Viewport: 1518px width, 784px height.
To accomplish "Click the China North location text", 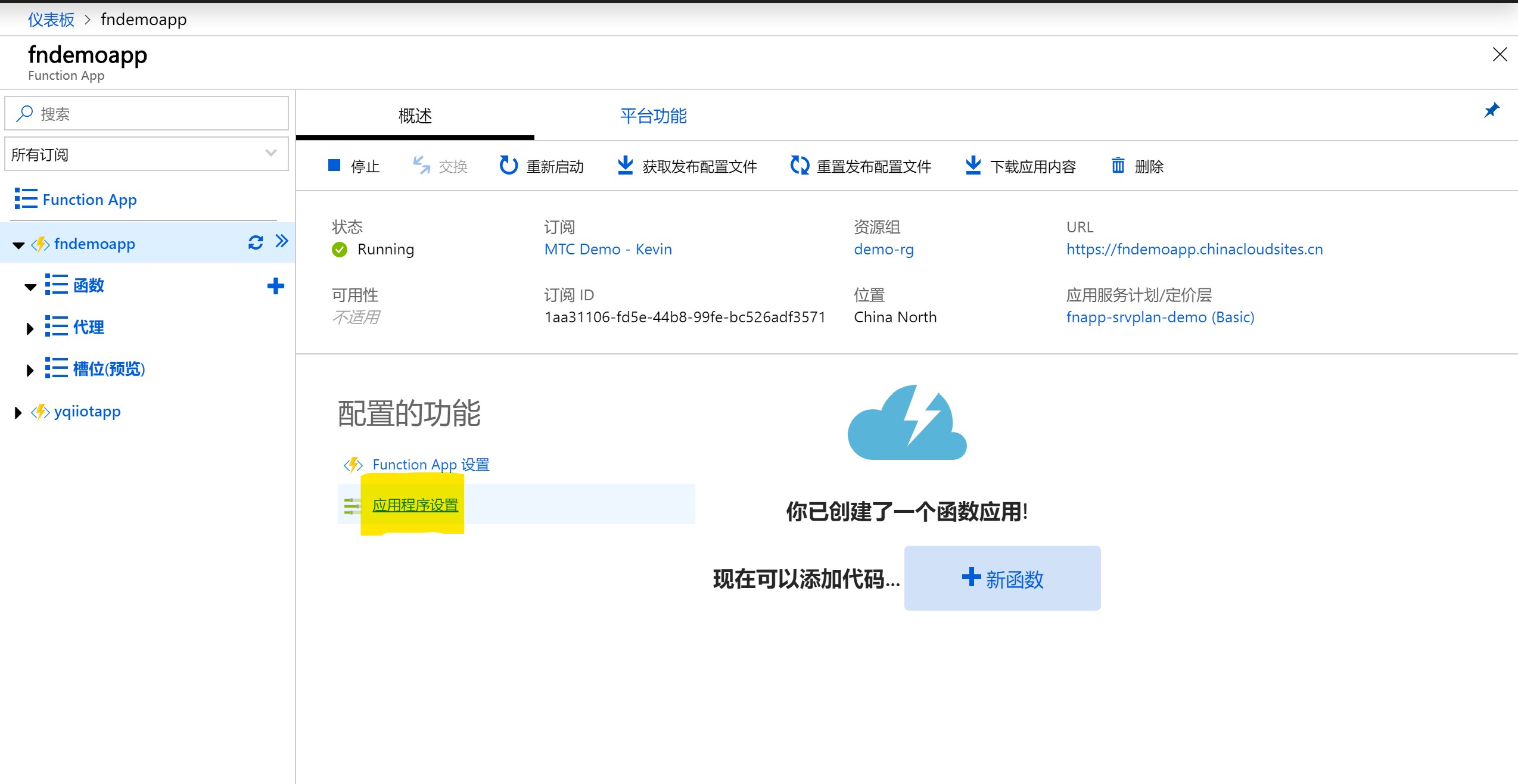I will tap(895, 317).
